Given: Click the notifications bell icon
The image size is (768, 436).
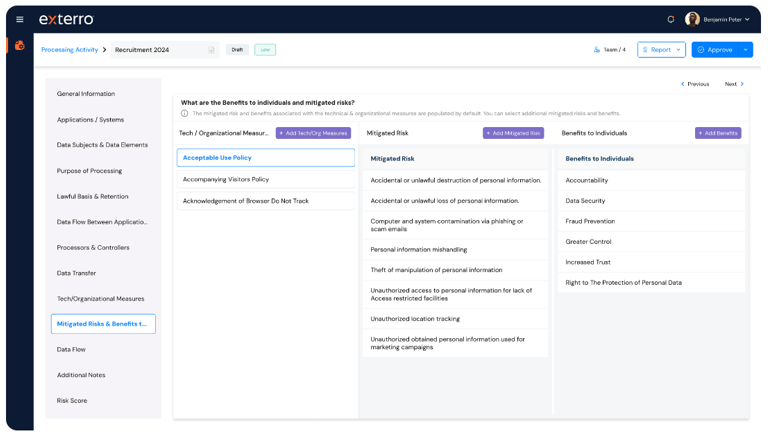Looking at the screenshot, I should click(x=671, y=19).
